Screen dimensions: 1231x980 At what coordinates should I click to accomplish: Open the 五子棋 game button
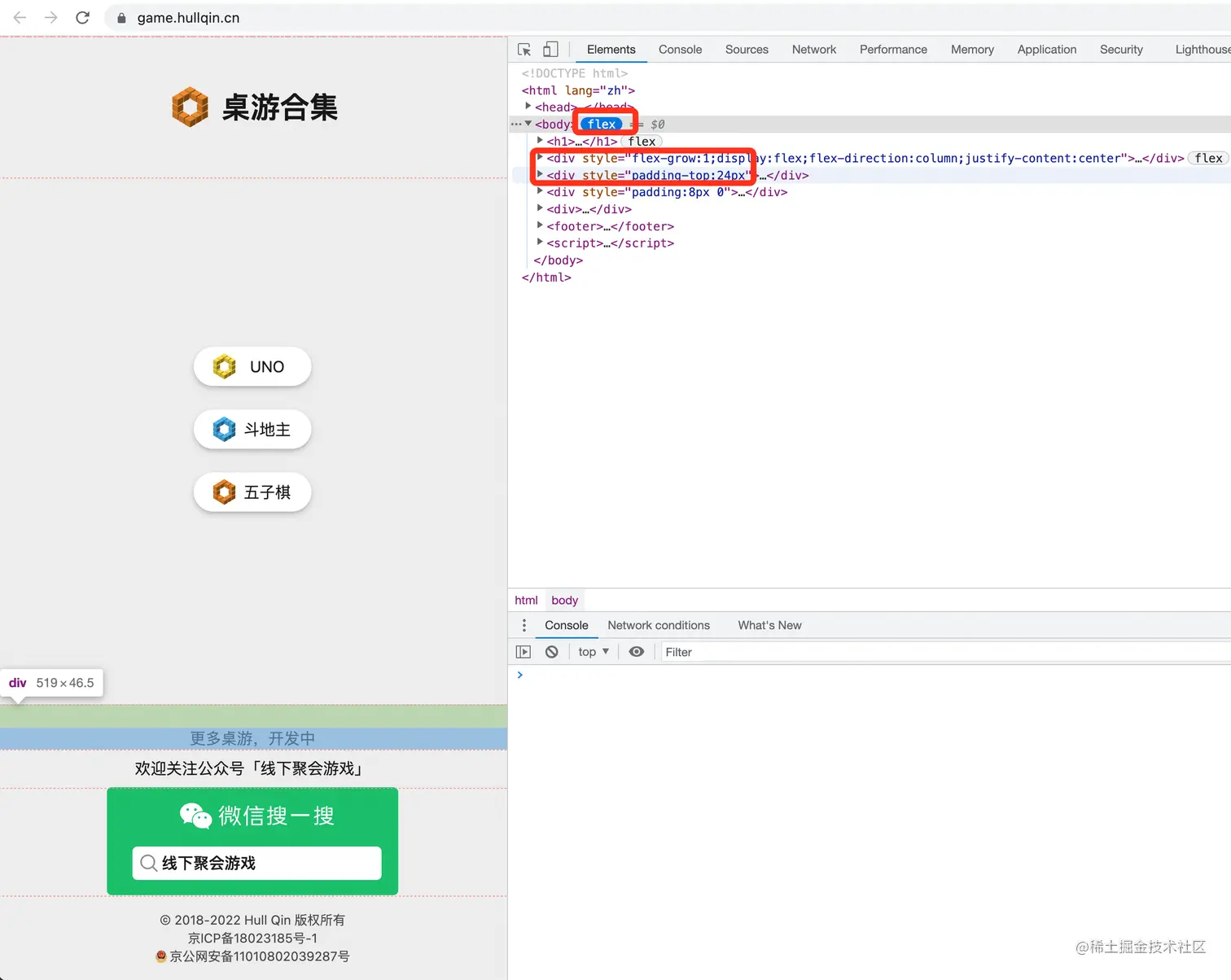252,492
